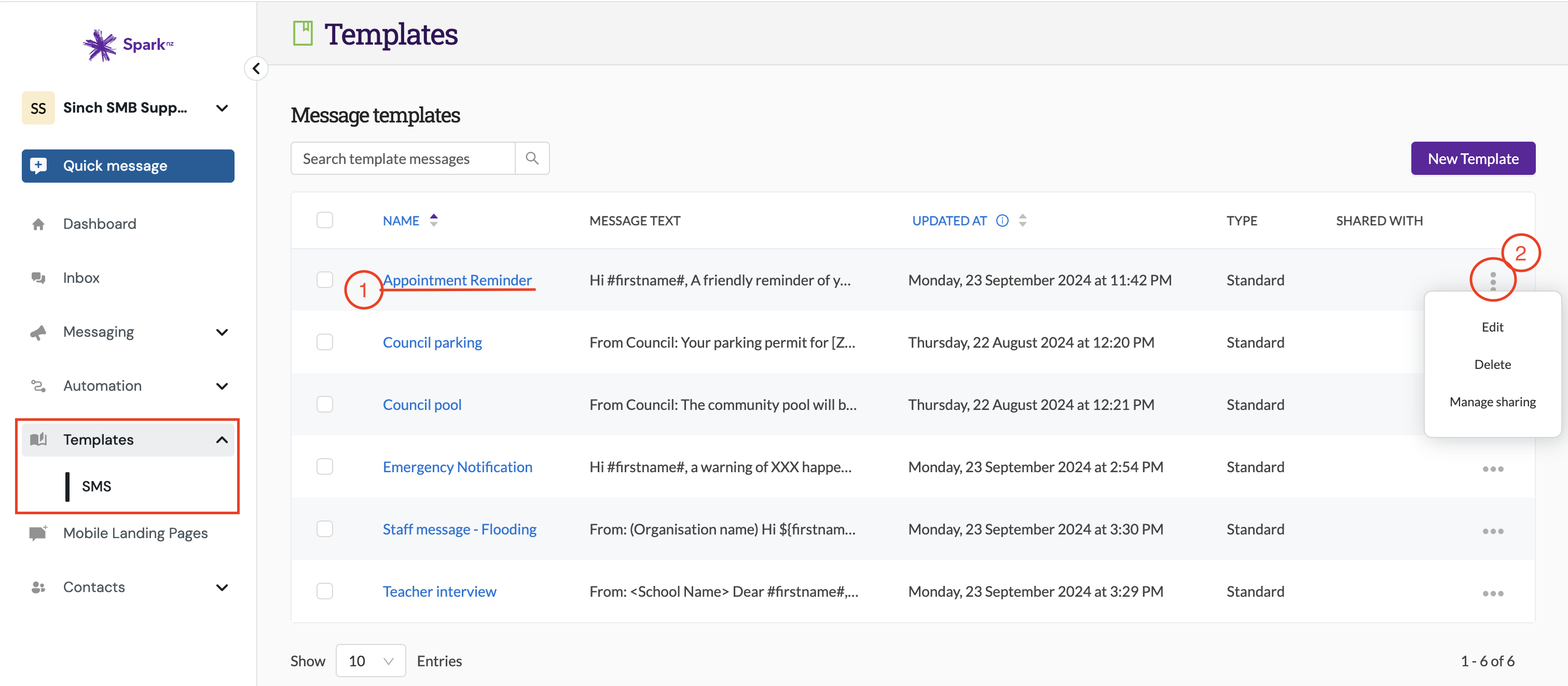Check the Teacher interview row checkbox

(x=324, y=591)
